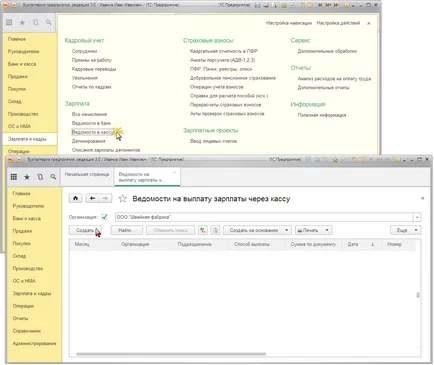
Task: Toggle the Организация filter checkbox
Action: [104, 217]
